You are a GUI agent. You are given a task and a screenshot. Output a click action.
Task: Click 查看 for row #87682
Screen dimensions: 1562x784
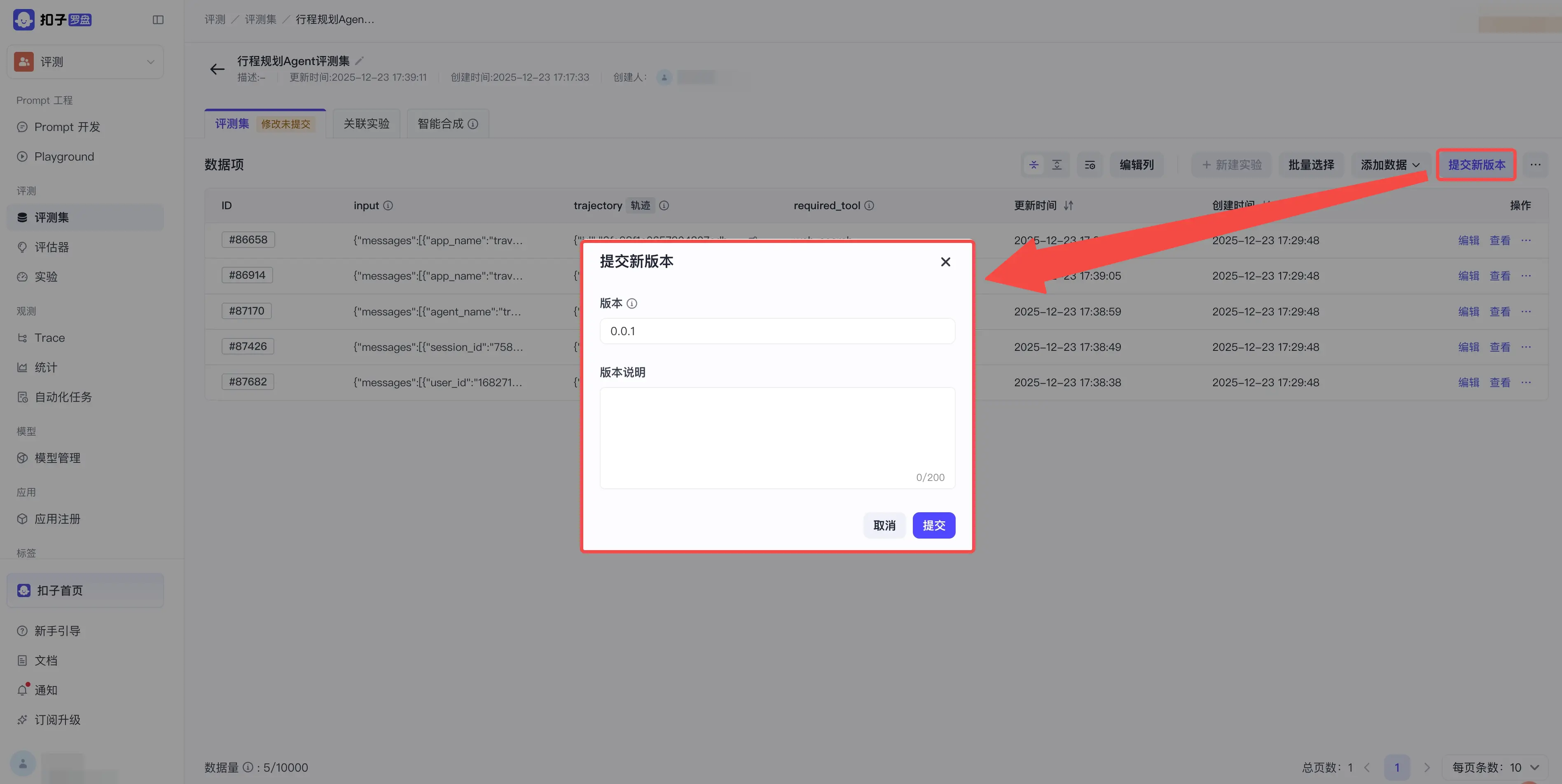click(1500, 383)
